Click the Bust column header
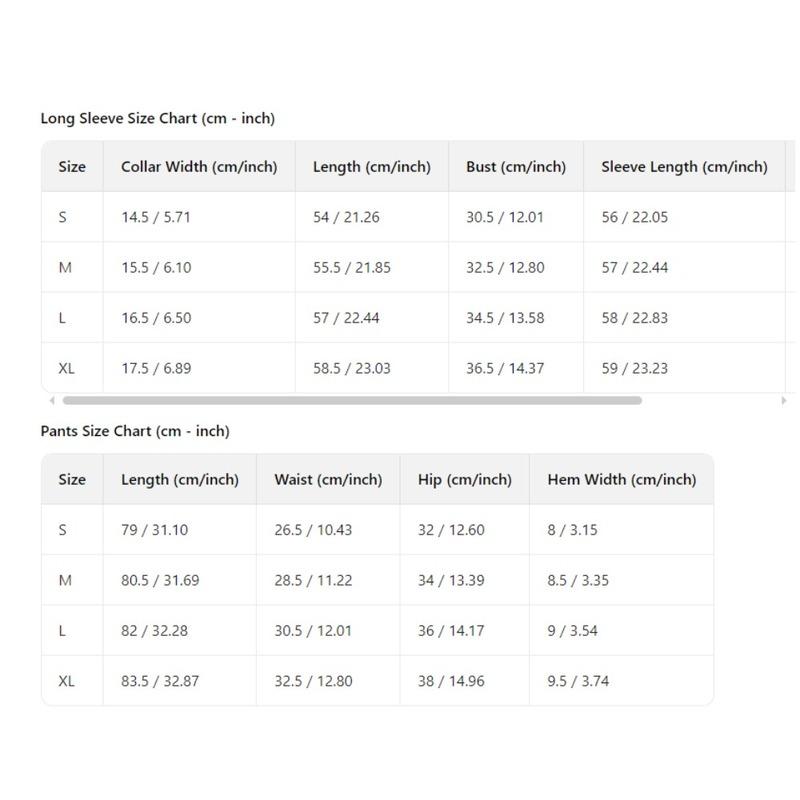Image resolution: width=800 pixels, height=800 pixels. coord(515,167)
